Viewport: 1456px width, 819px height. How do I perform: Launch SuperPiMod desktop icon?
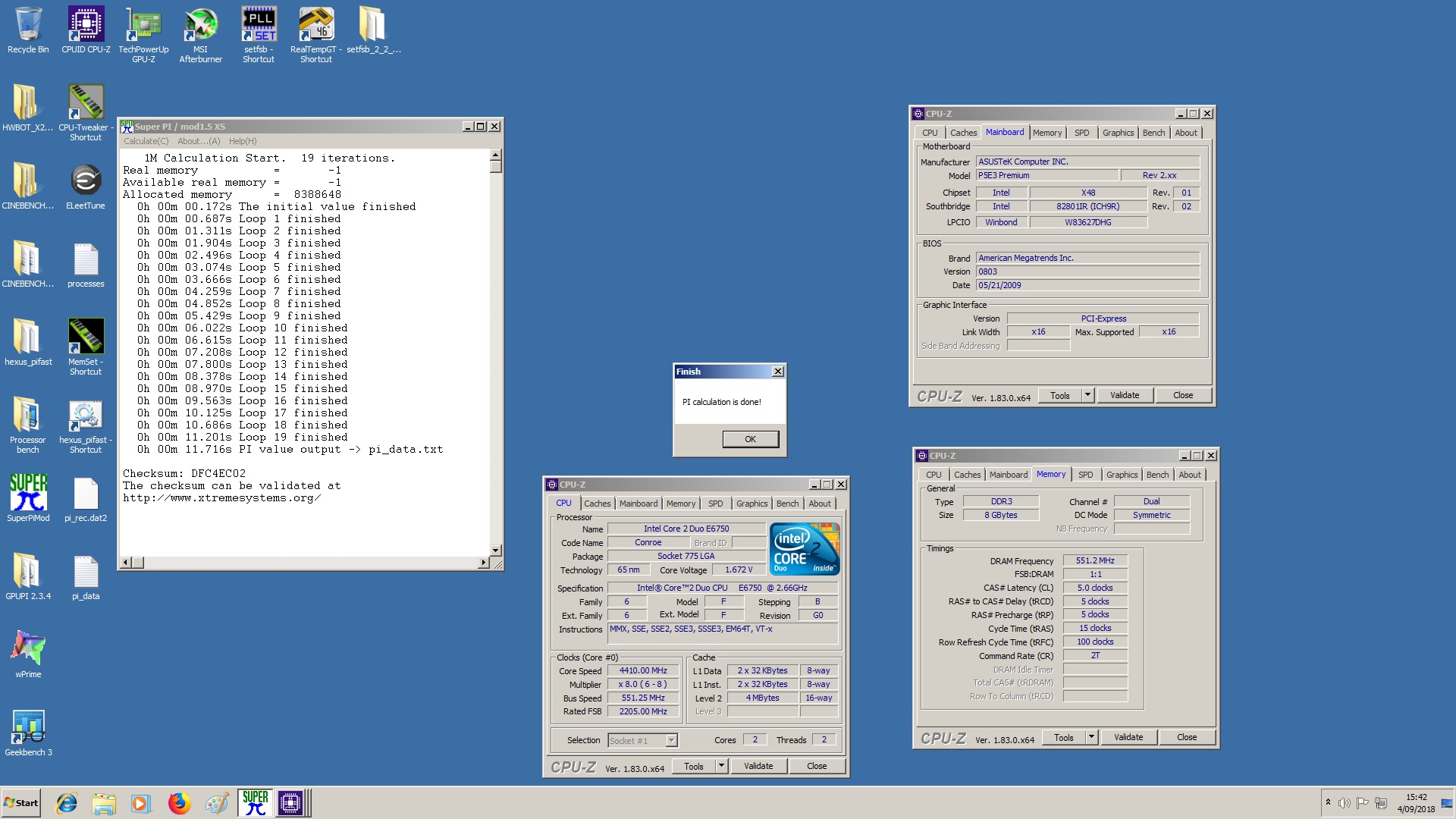tap(28, 498)
